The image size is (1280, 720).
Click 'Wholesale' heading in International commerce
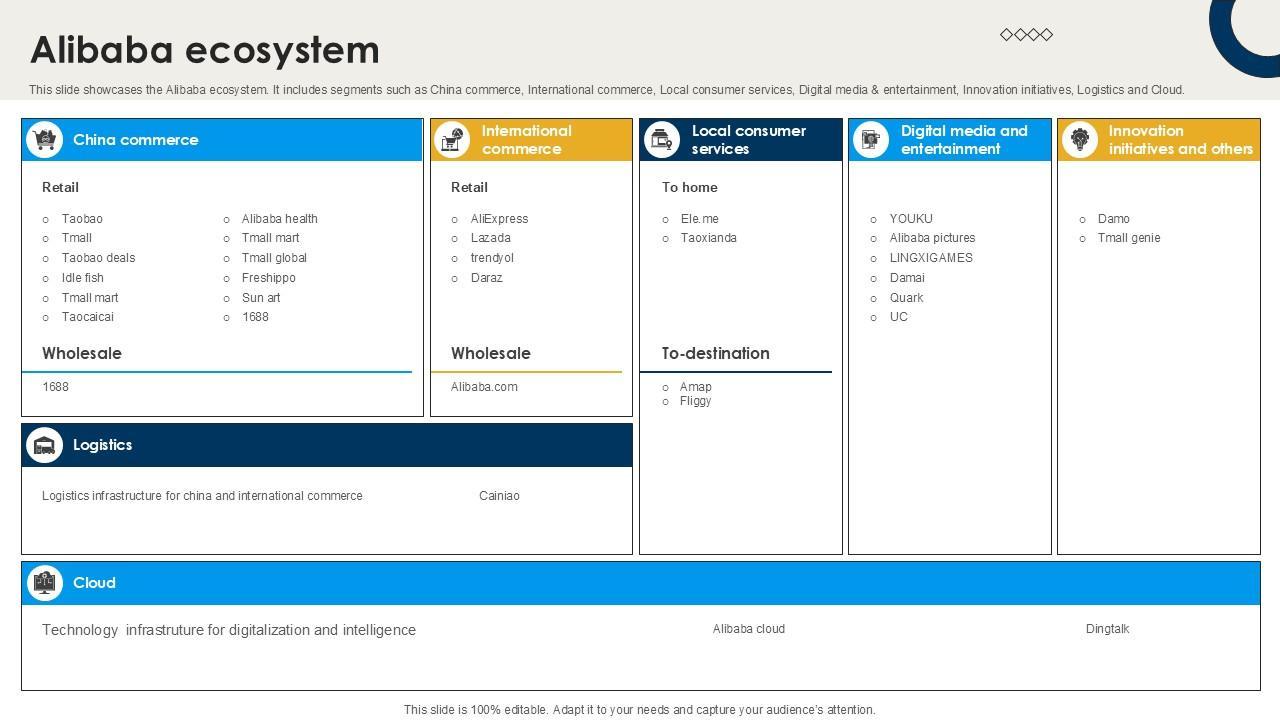(x=491, y=353)
